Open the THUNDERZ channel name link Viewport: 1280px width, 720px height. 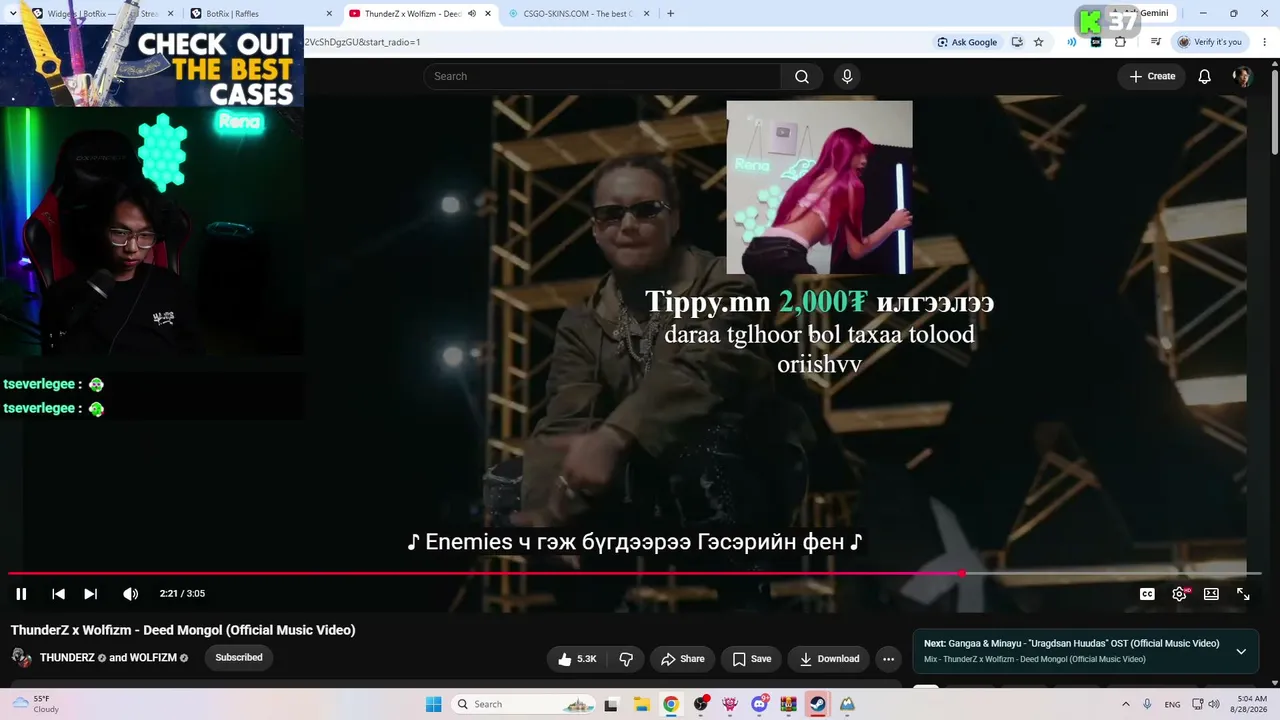tap(67, 658)
